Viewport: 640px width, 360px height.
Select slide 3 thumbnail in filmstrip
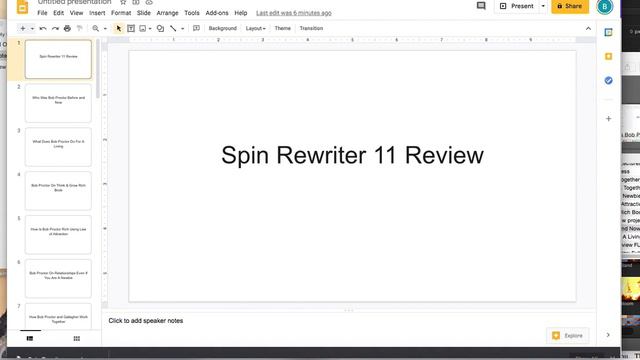point(58,147)
